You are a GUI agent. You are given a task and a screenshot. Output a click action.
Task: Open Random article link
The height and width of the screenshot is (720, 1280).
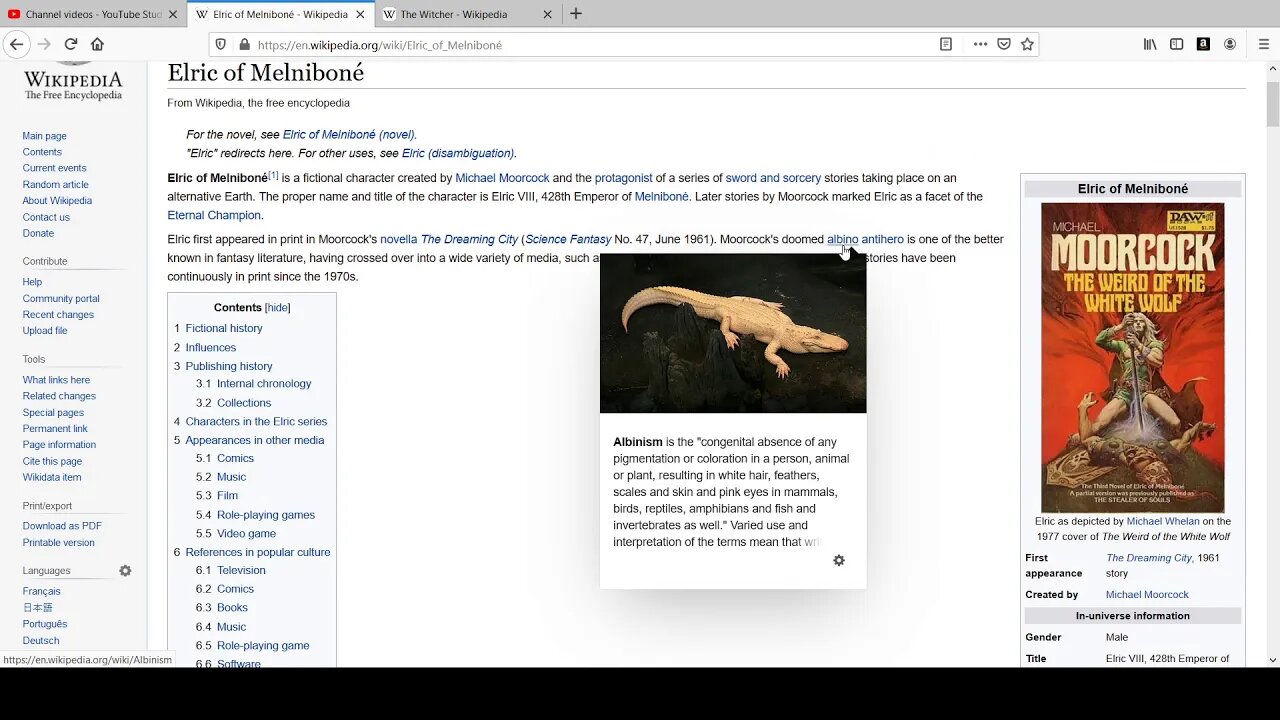tap(56, 184)
